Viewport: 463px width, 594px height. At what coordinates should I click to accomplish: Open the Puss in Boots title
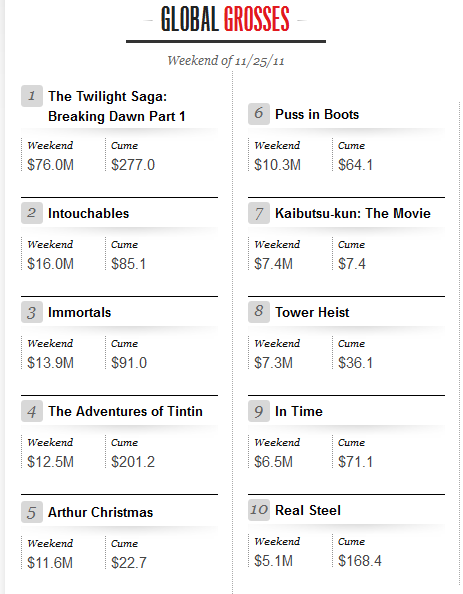click(317, 114)
